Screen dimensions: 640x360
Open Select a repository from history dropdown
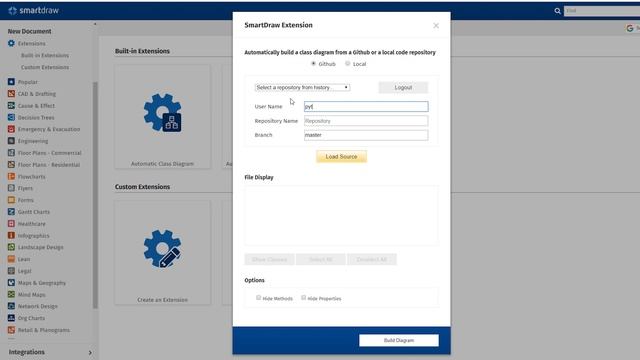302,87
